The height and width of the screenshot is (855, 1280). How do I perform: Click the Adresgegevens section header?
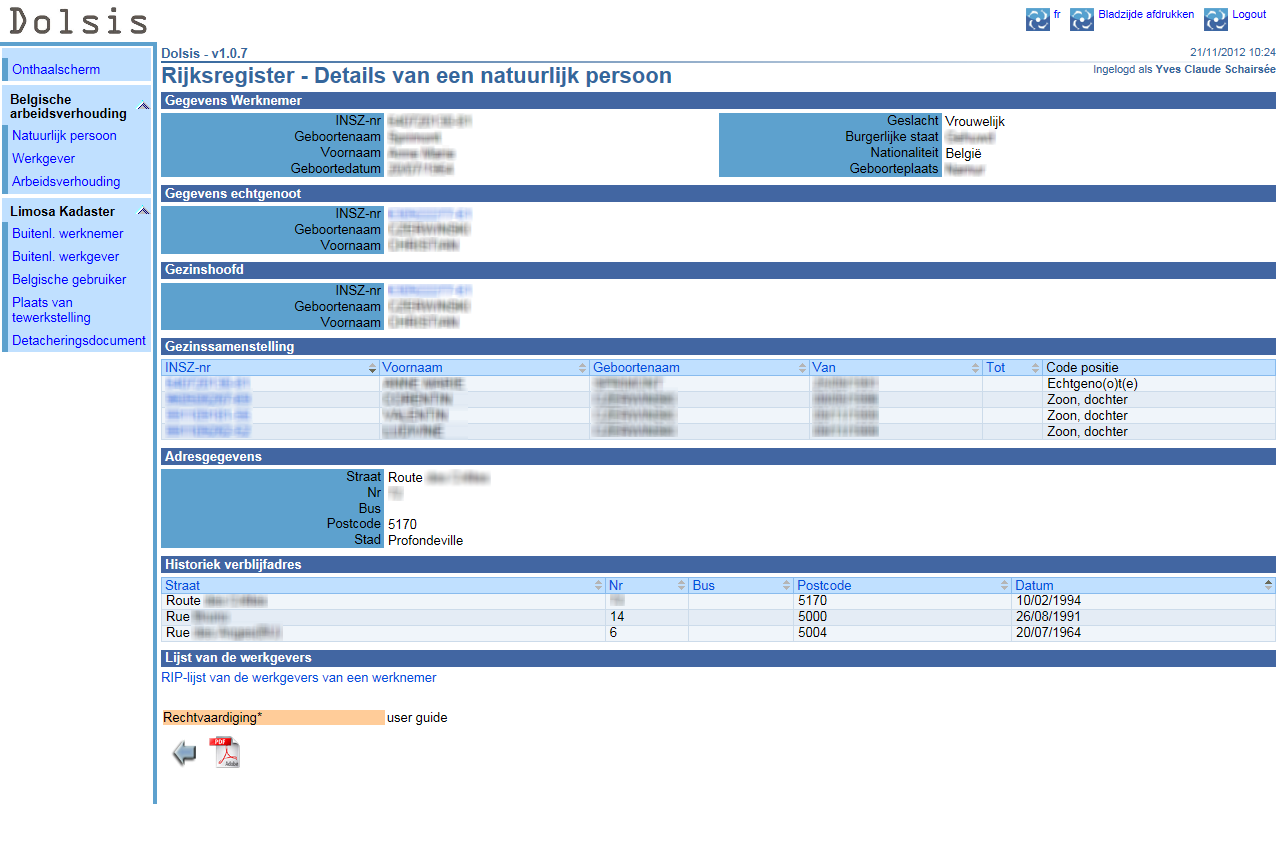[718, 457]
